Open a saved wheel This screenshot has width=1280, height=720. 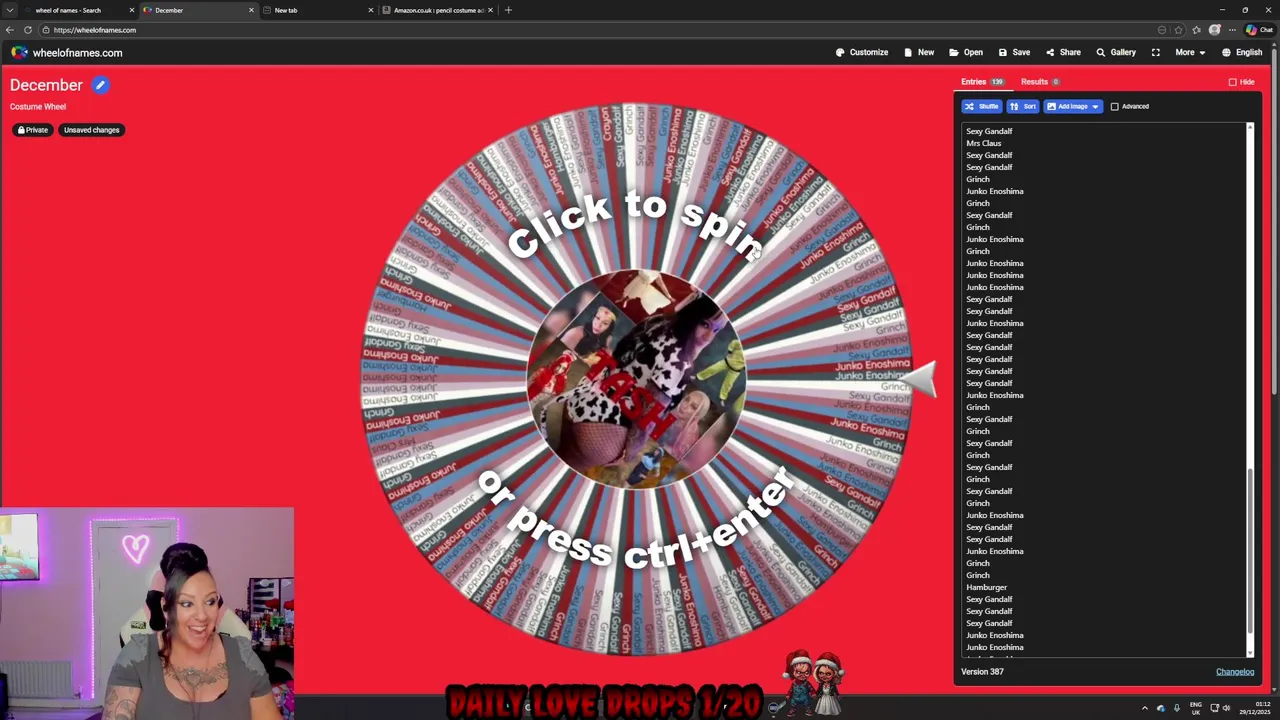[966, 52]
